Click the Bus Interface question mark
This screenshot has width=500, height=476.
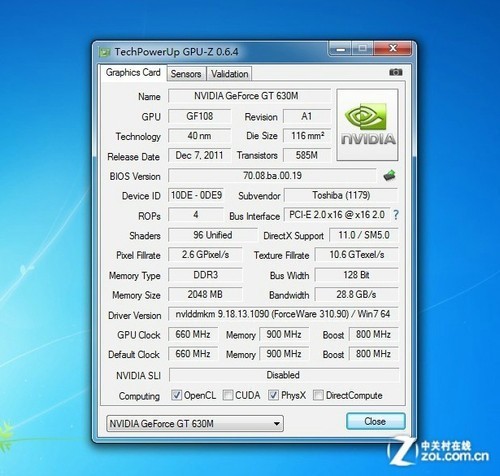tap(396, 215)
